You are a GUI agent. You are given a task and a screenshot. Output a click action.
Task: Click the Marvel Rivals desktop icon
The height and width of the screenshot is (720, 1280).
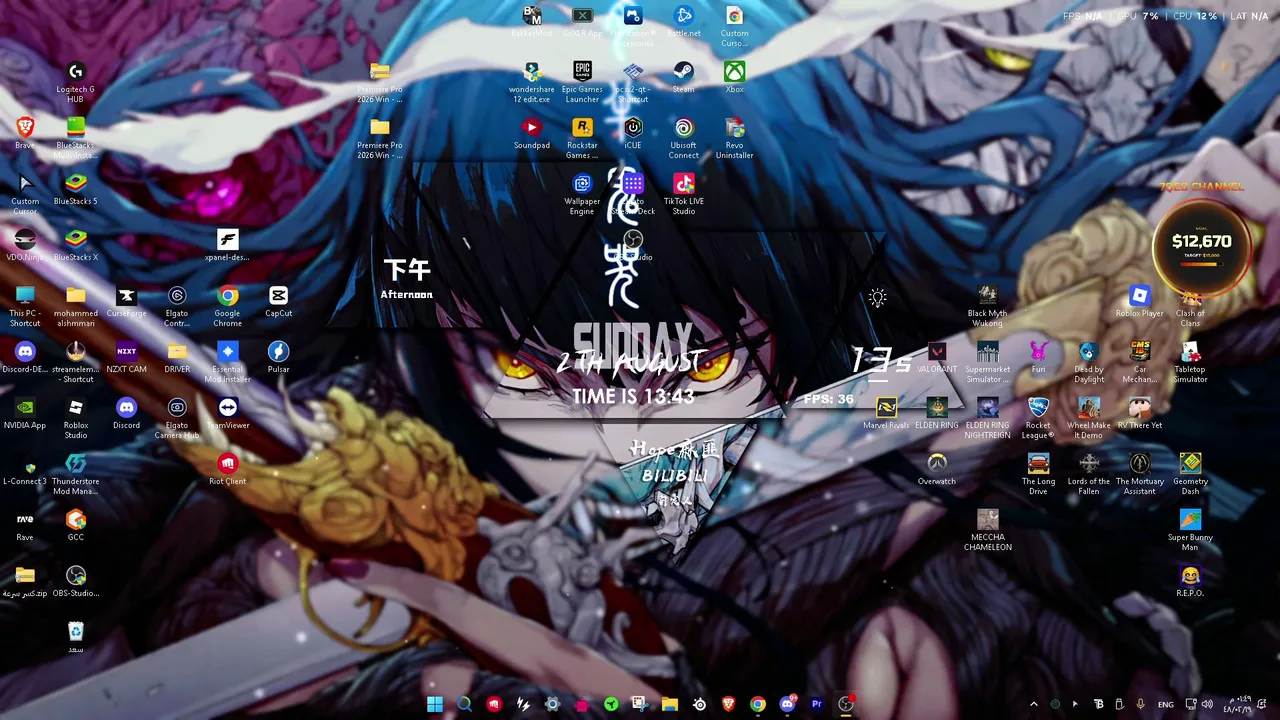(x=886, y=413)
